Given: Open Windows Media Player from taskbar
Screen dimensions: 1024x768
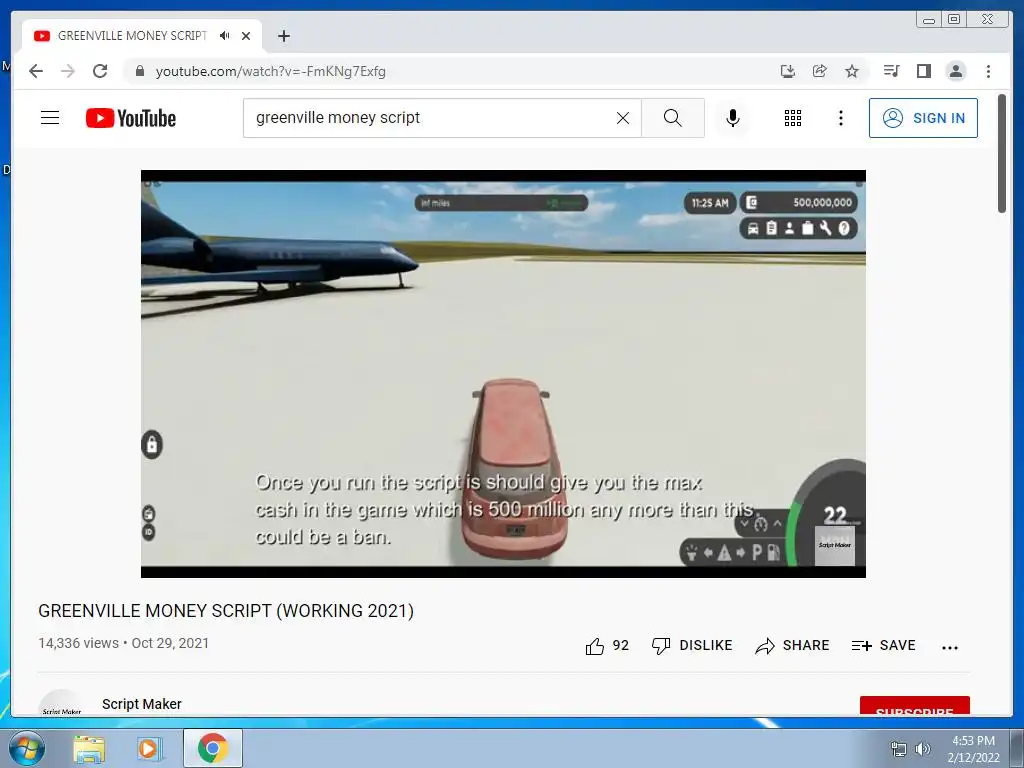Looking at the screenshot, I should tap(149, 749).
